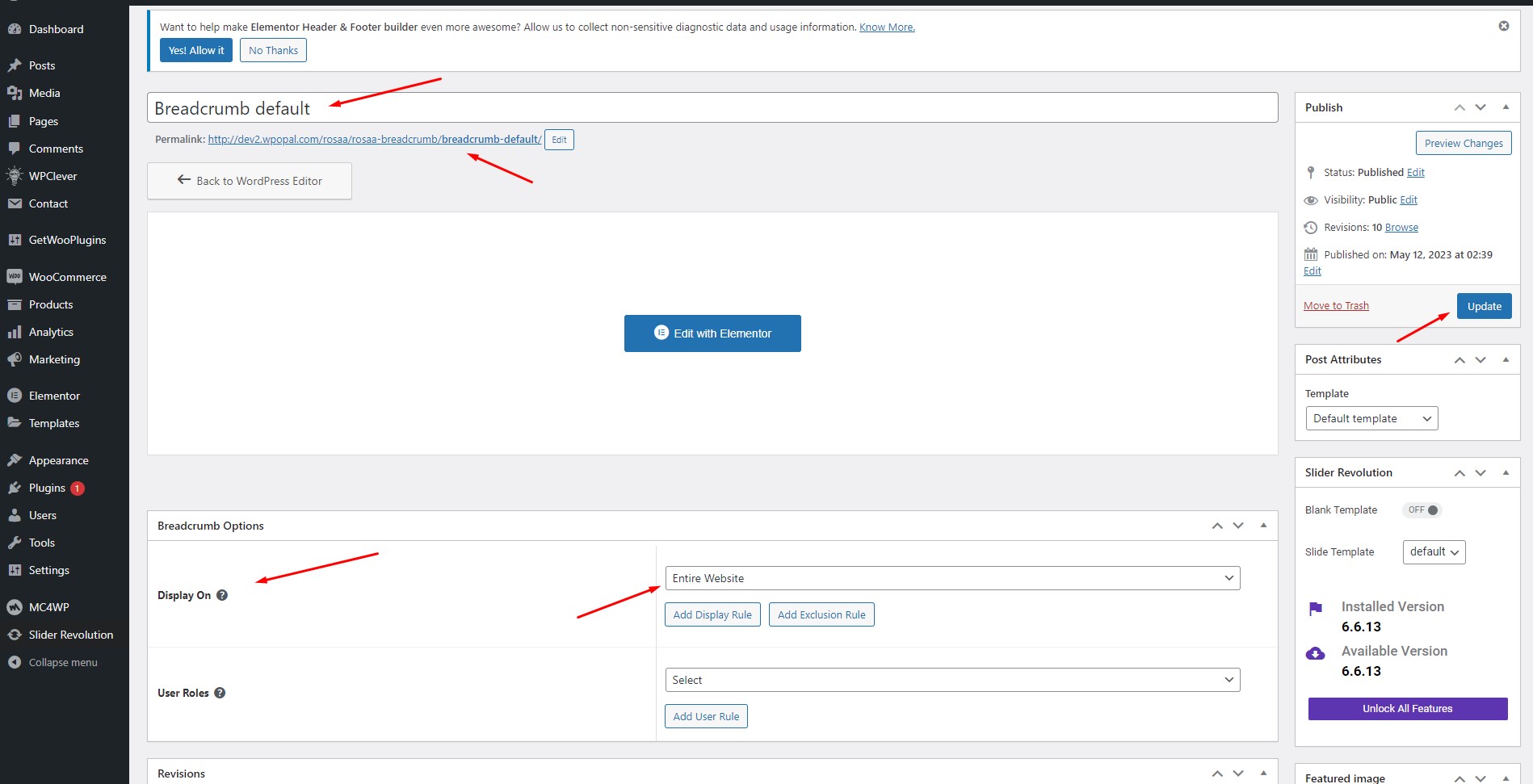Click the Move to Trash link
Image resolution: width=1533 pixels, height=784 pixels.
click(1336, 306)
